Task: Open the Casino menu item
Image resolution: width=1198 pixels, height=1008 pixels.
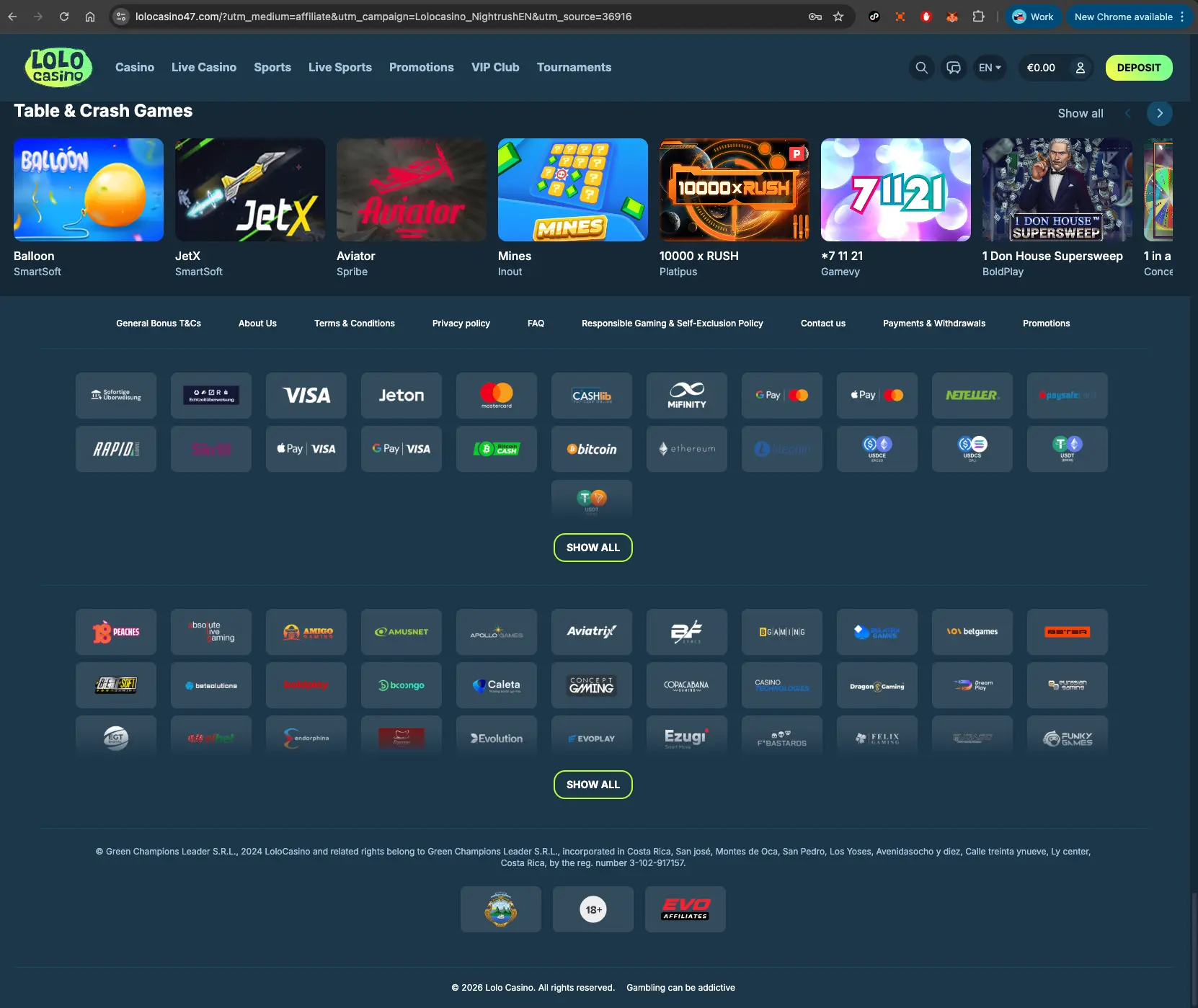Action: 135,67
